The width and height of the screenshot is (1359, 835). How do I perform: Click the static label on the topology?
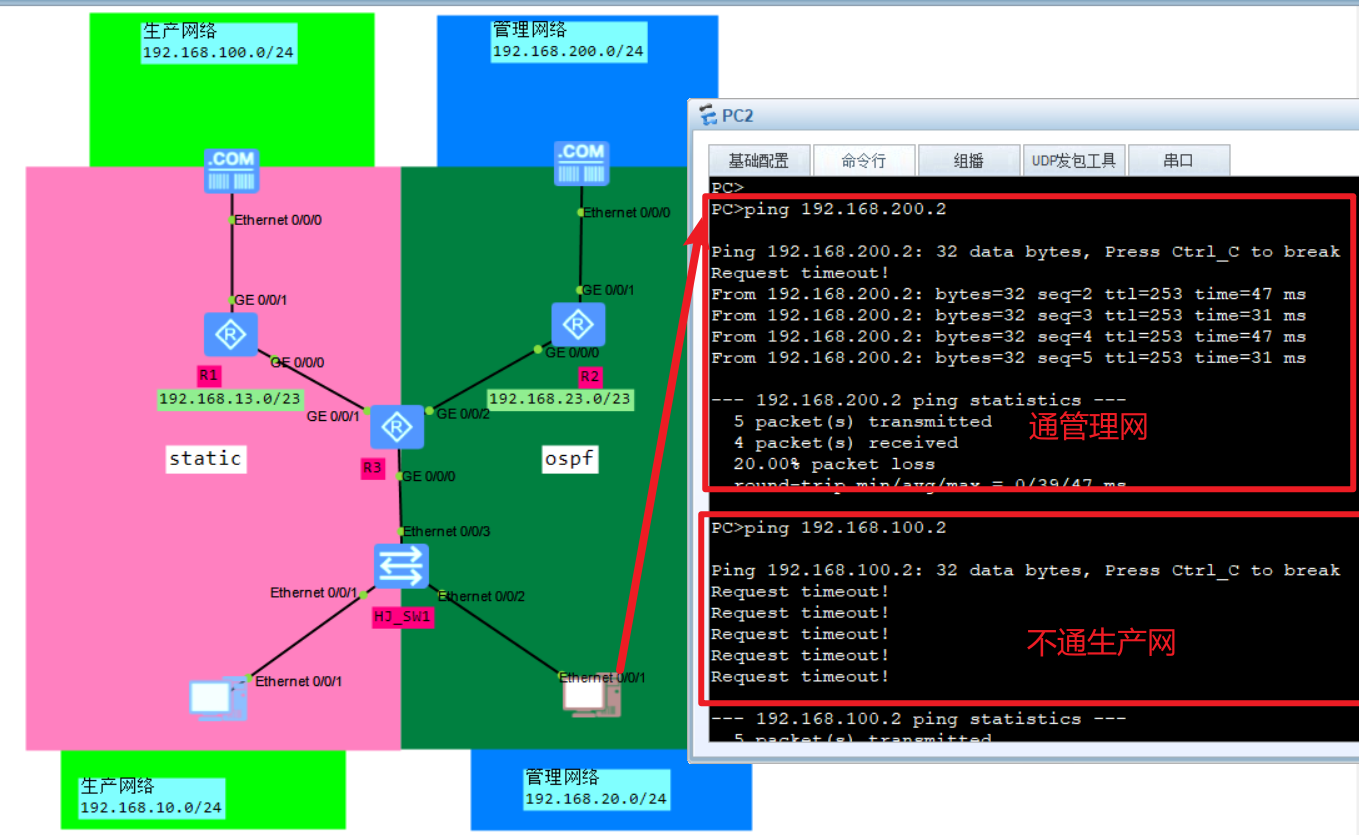point(205,459)
